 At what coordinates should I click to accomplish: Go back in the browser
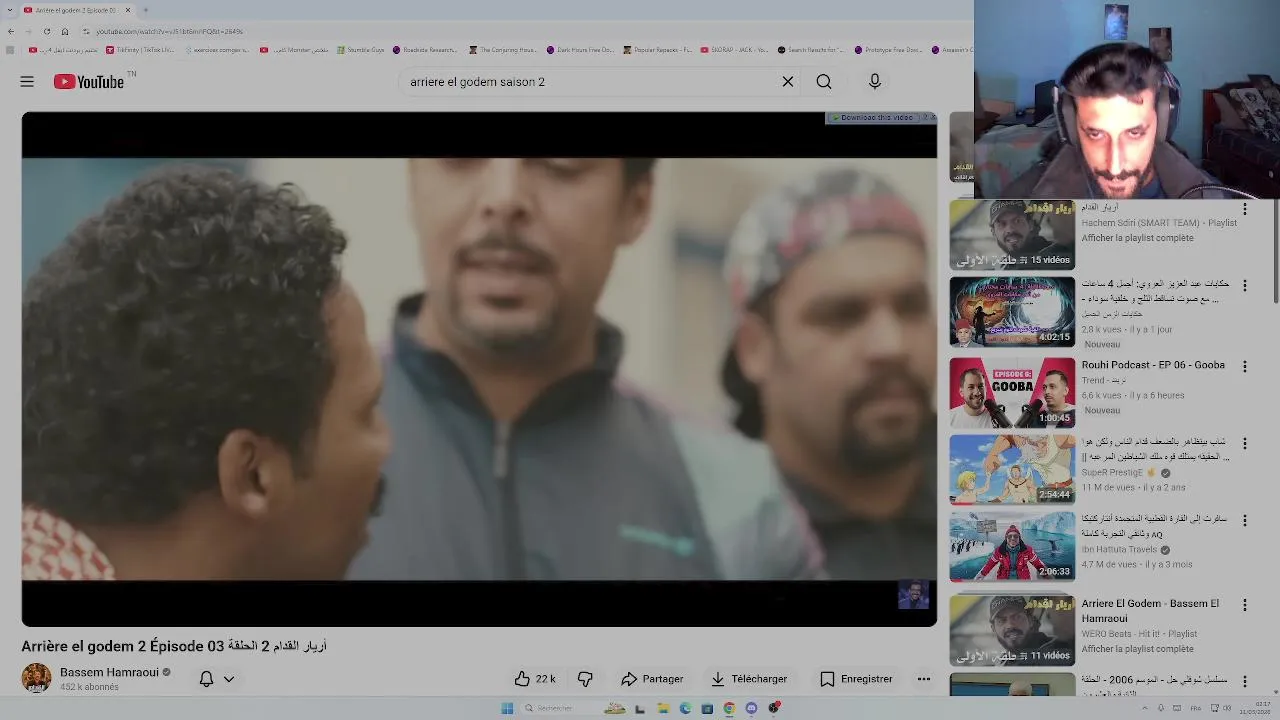pos(11,31)
